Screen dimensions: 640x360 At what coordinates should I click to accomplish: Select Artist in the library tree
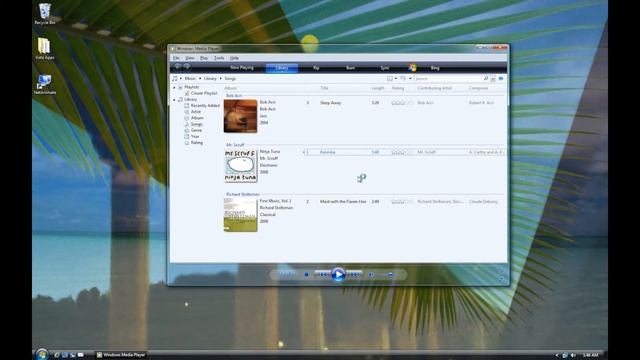click(x=196, y=112)
